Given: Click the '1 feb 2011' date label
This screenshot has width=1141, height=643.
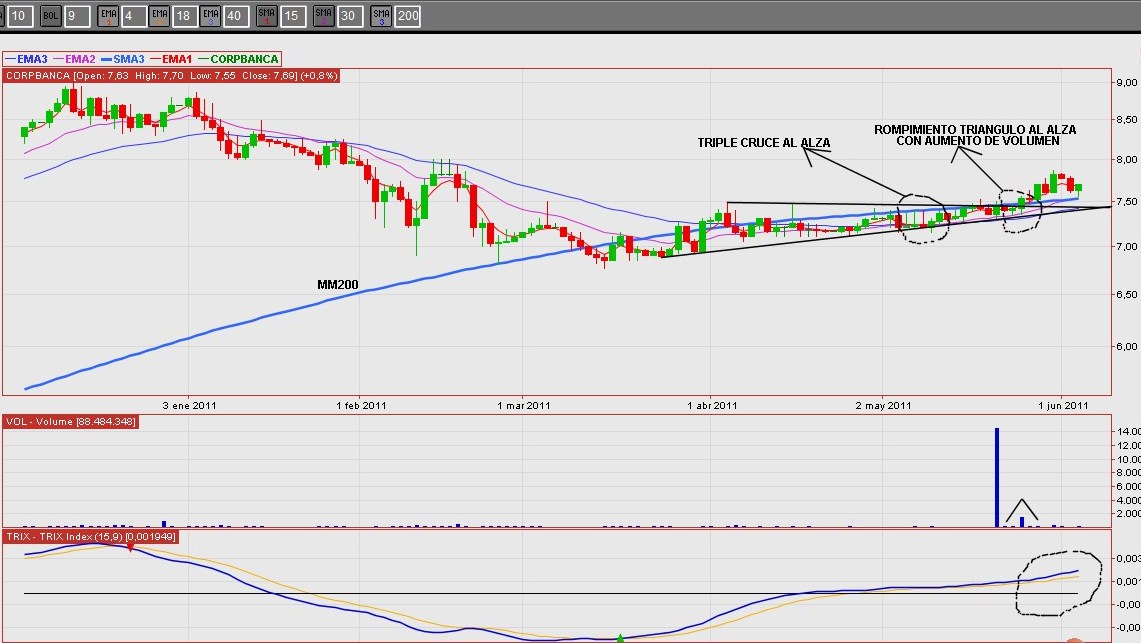Looking at the screenshot, I should pyautogui.click(x=361, y=406).
